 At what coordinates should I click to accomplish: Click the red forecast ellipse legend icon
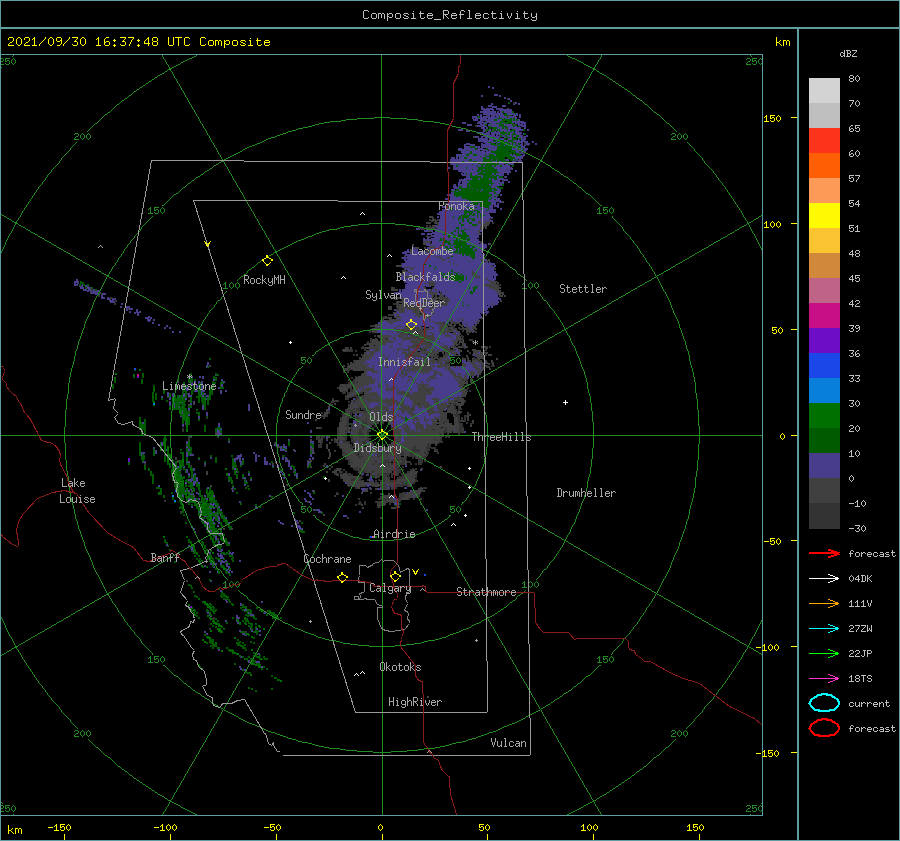click(x=824, y=728)
